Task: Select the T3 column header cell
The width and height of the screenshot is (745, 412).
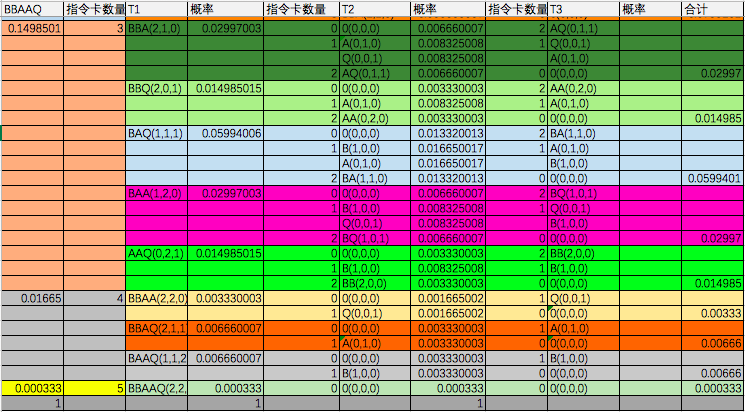Action: coord(582,9)
